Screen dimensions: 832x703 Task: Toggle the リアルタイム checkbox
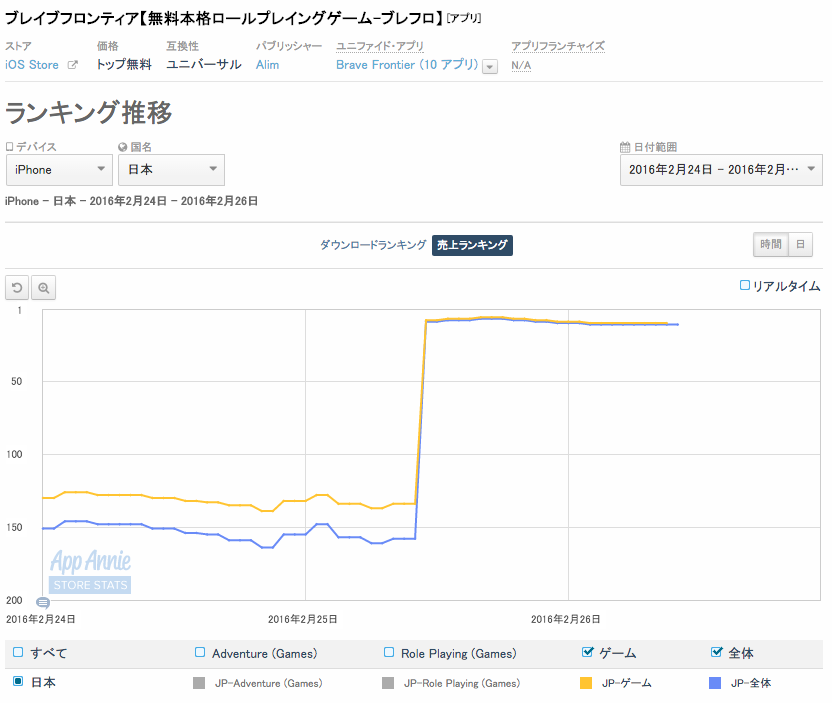[745, 286]
